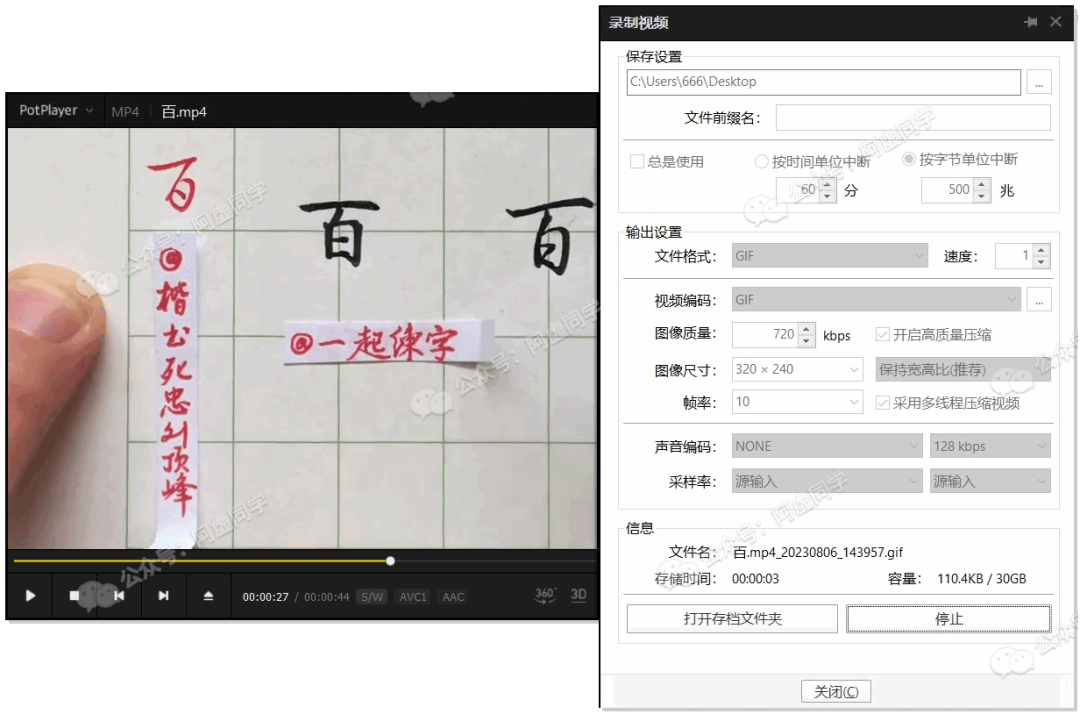Image resolution: width=1080 pixels, height=714 pixels.
Task: Toggle 开启高质量压缩 checkbox
Action: [x=882, y=335]
